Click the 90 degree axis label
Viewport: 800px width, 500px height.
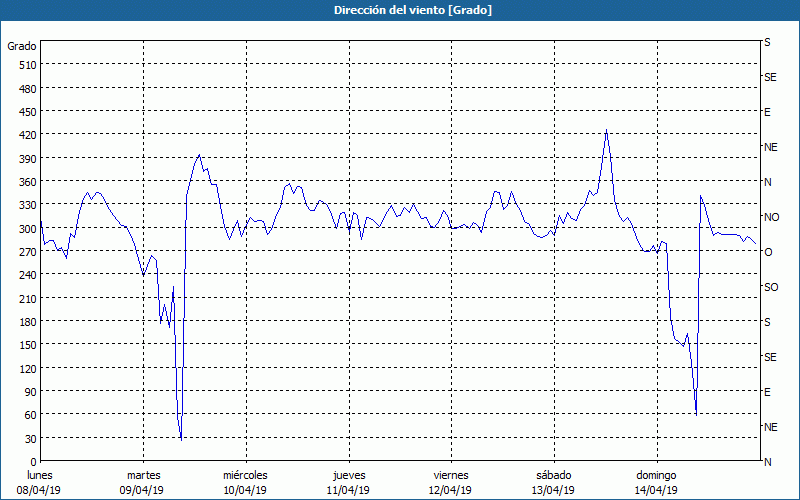tap(31, 392)
